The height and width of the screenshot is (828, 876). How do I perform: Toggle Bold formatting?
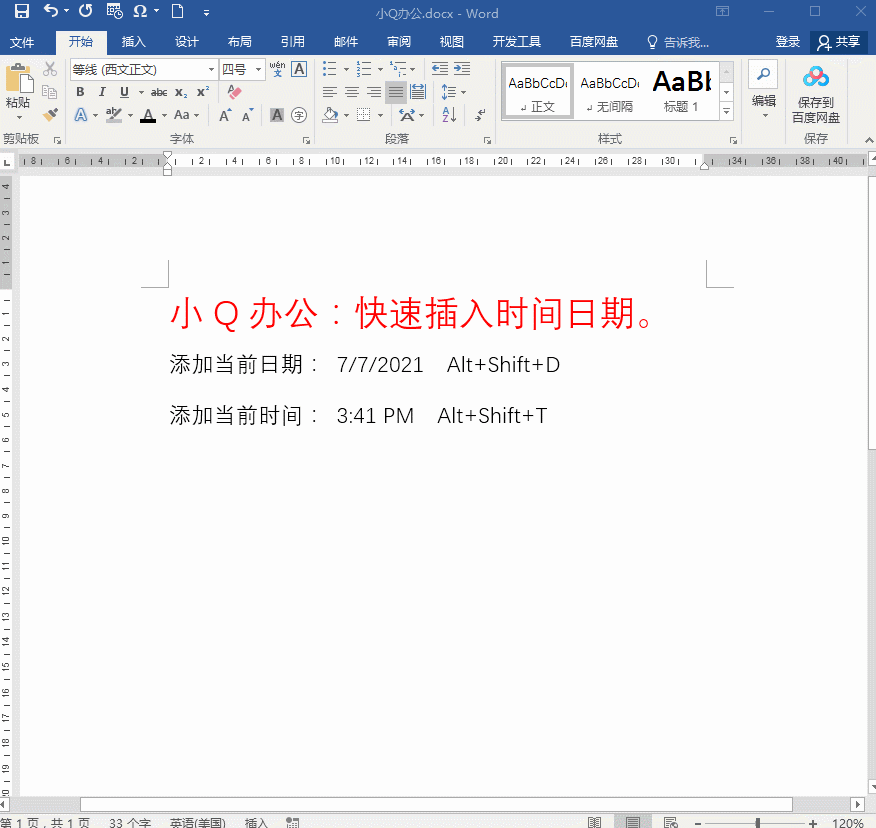coord(80,92)
